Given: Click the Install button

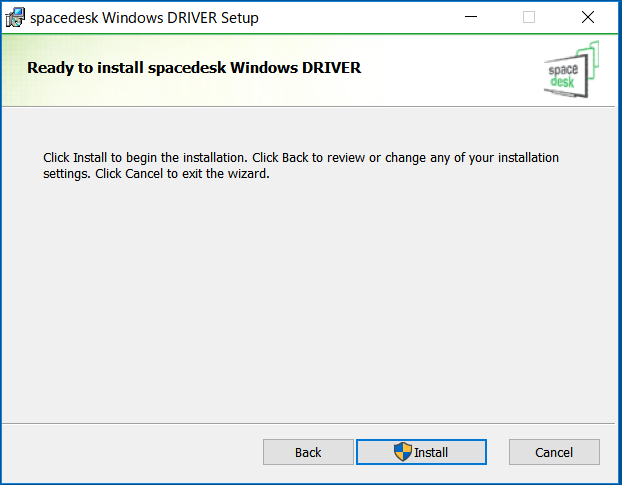Looking at the screenshot, I should [421, 452].
